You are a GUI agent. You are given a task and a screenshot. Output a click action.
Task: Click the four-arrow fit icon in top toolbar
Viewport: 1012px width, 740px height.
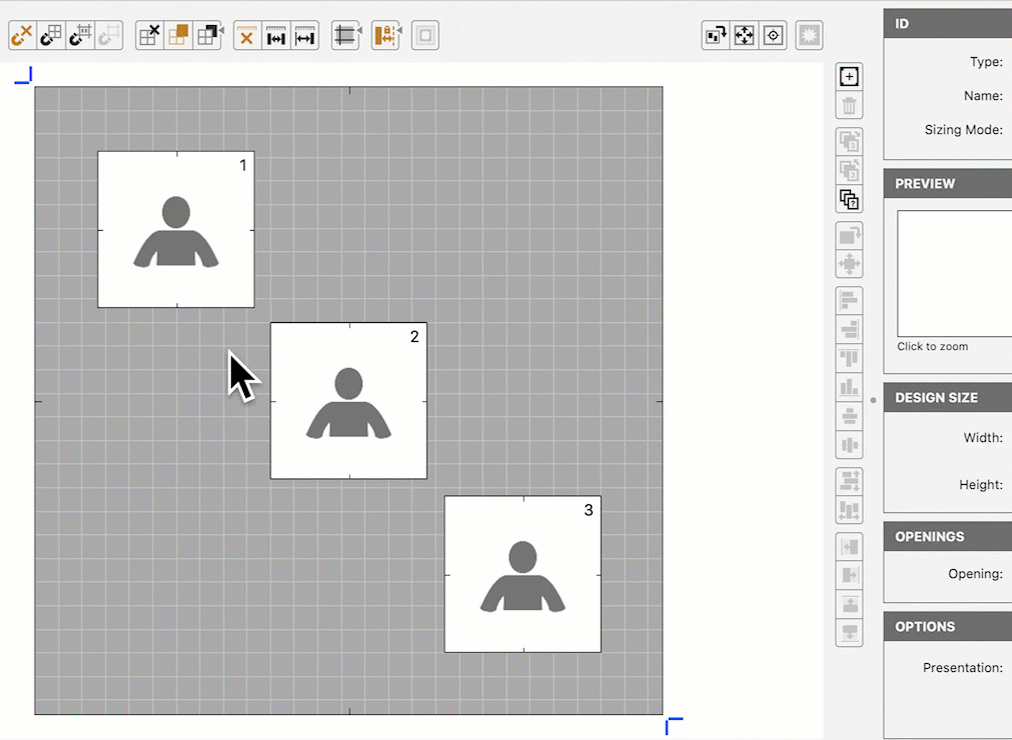744,36
